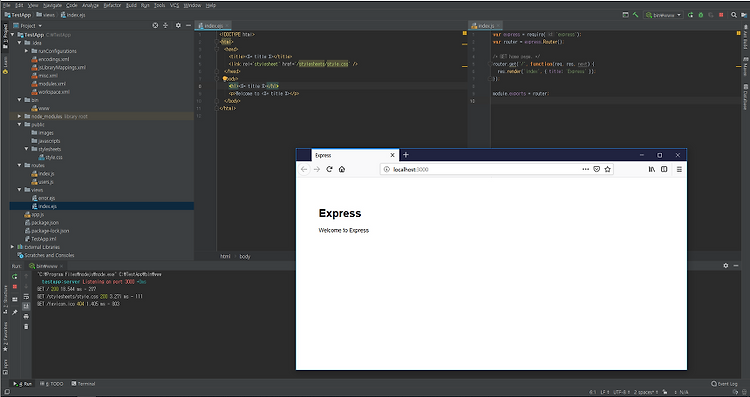Pin the Run tab with pin icon
Image resolution: width=750 pixels, height=397 pixels.
[15, 312]
